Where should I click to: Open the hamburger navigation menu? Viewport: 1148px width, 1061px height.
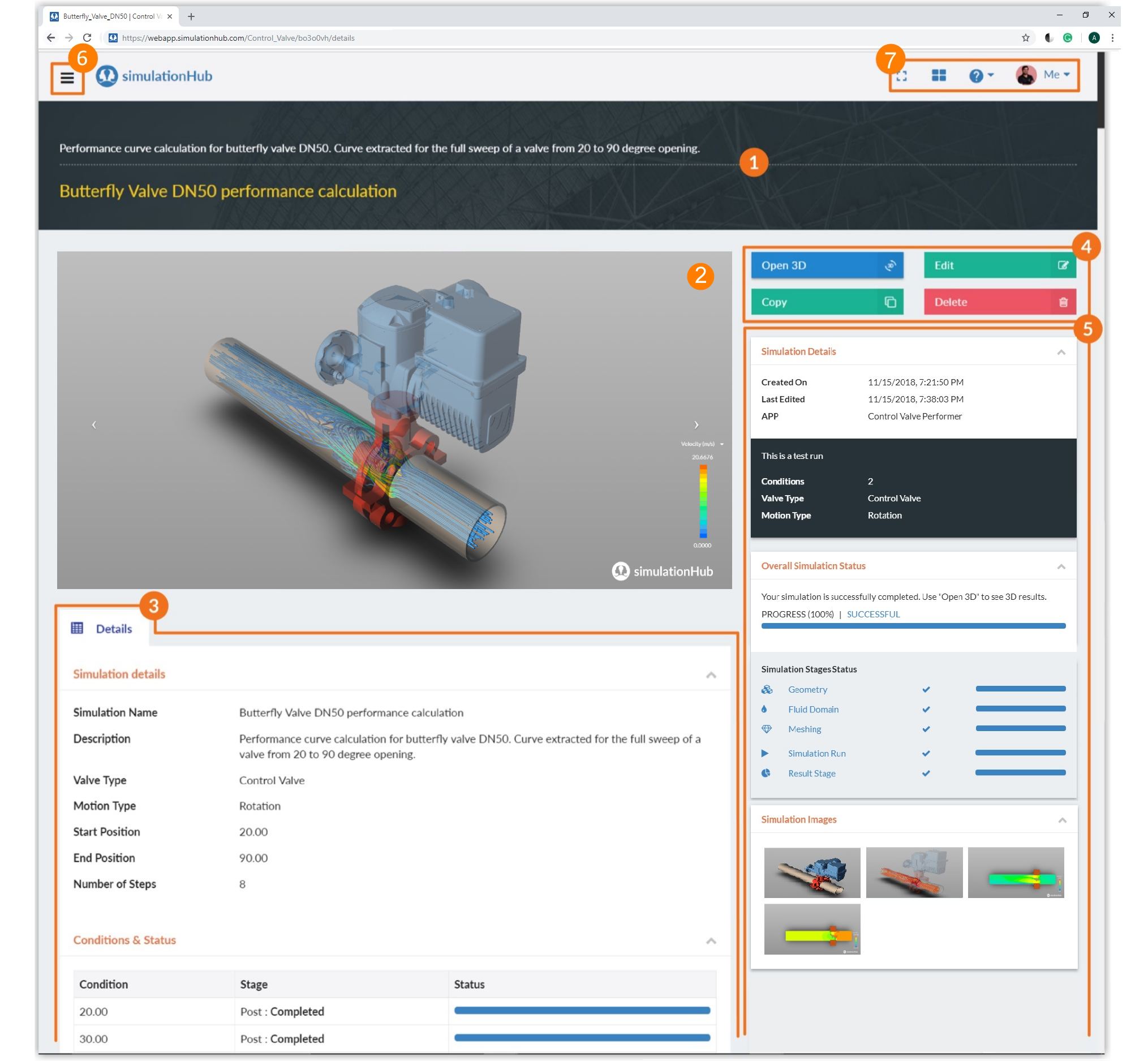67,79
